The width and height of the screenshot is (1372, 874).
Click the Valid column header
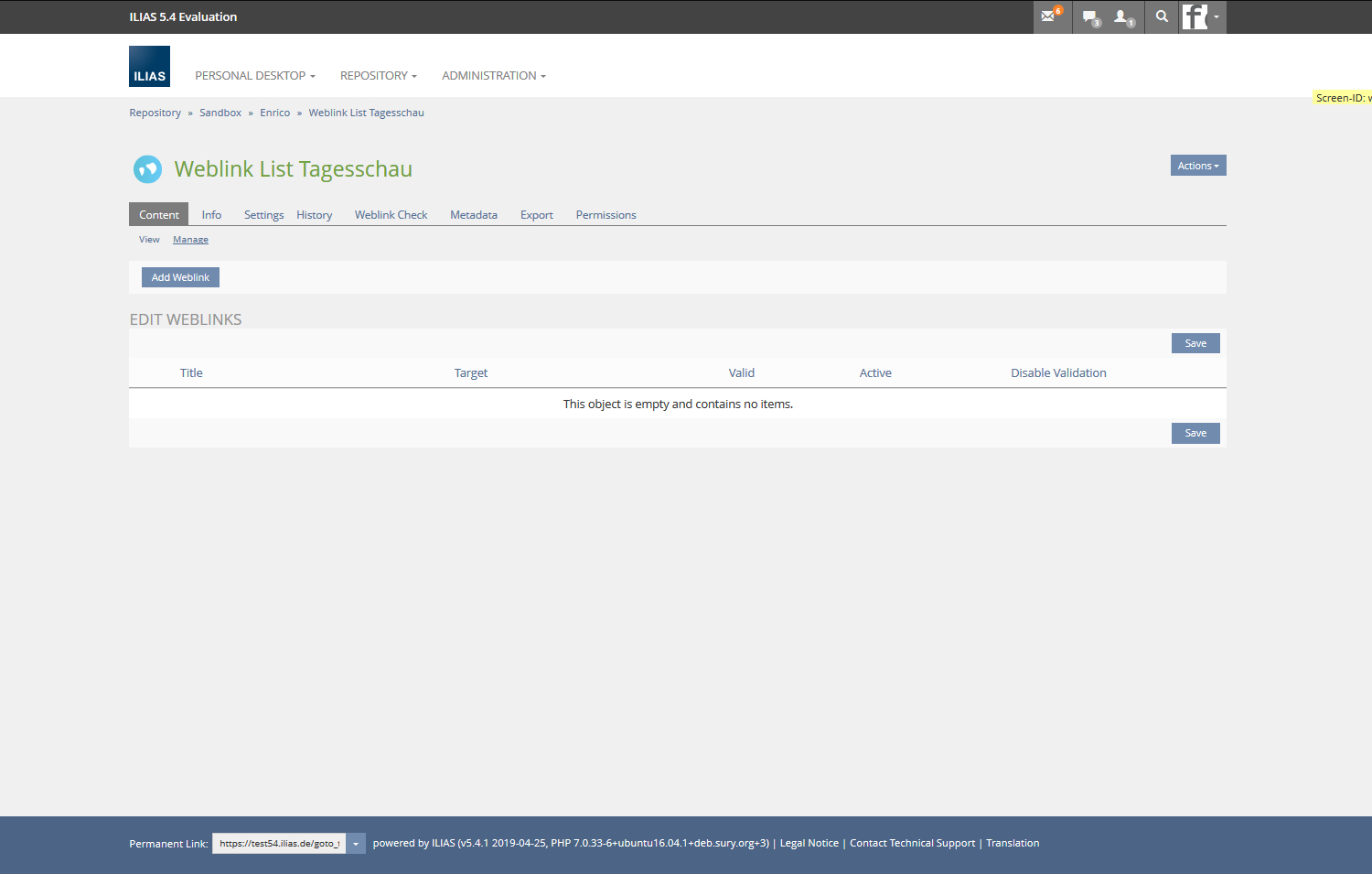[x=742, y=372]
